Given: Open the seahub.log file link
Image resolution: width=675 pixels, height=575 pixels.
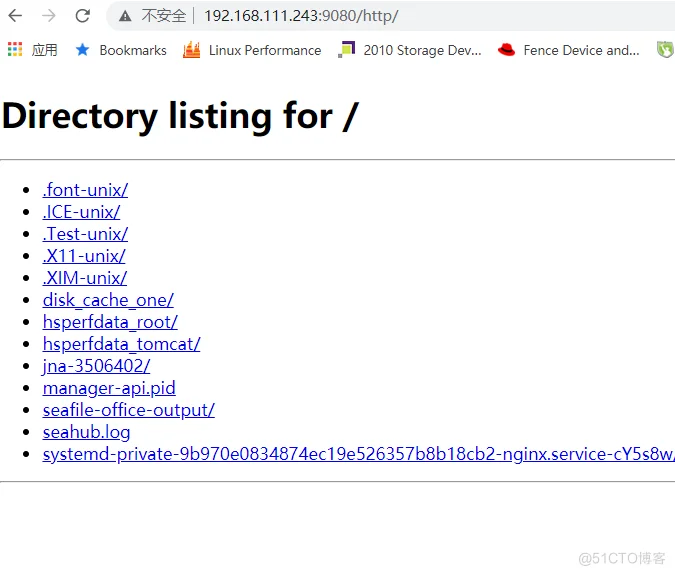Looking at the screenshot, I should coord(86,432).
